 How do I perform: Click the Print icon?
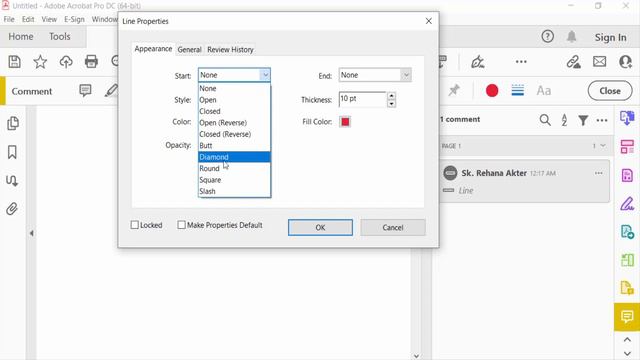(x=91, y=62)
